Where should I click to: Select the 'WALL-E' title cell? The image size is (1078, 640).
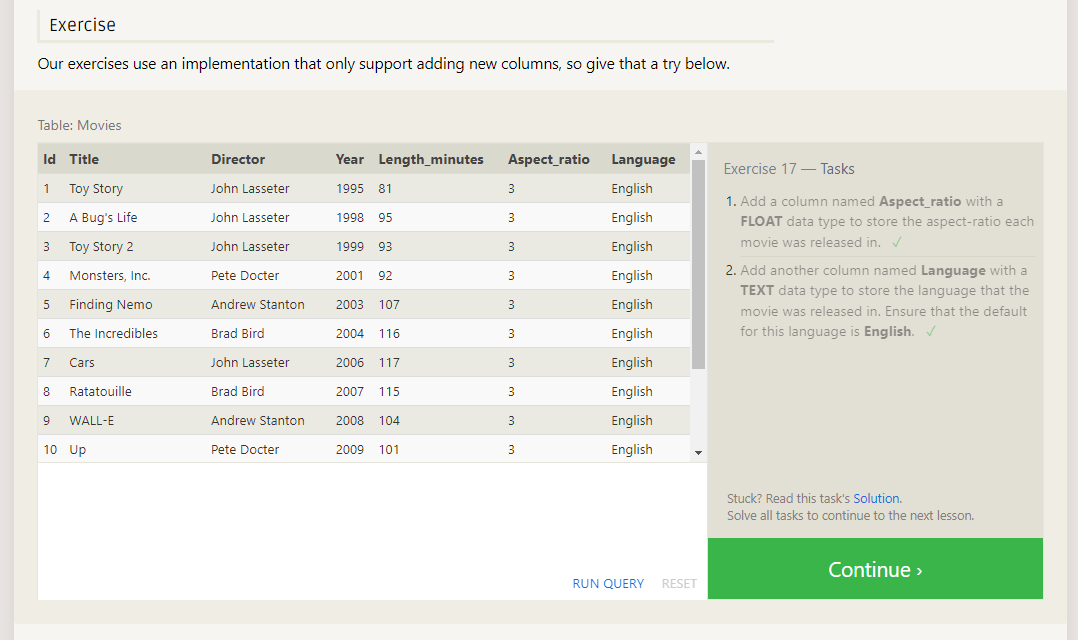coord(91,420)
